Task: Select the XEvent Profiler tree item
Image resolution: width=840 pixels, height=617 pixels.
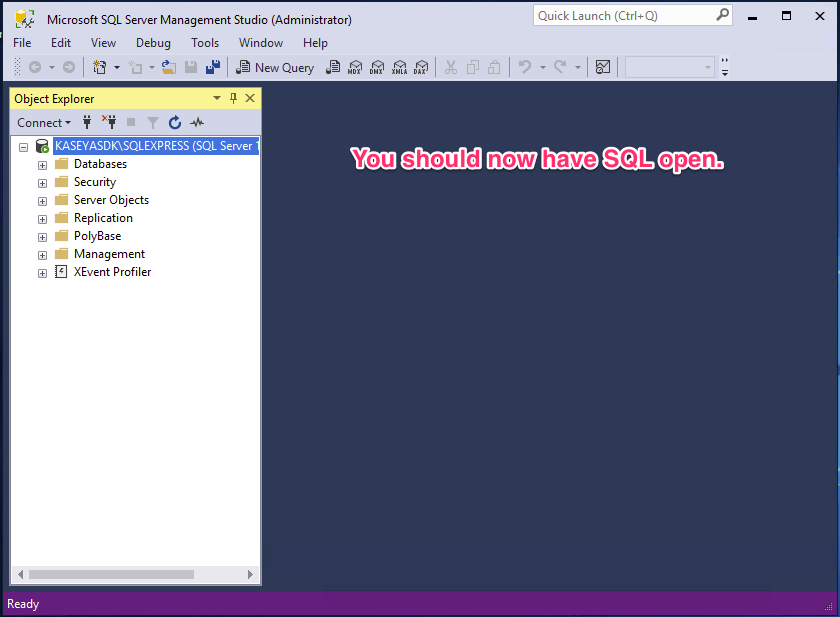Action: (112, 272)
